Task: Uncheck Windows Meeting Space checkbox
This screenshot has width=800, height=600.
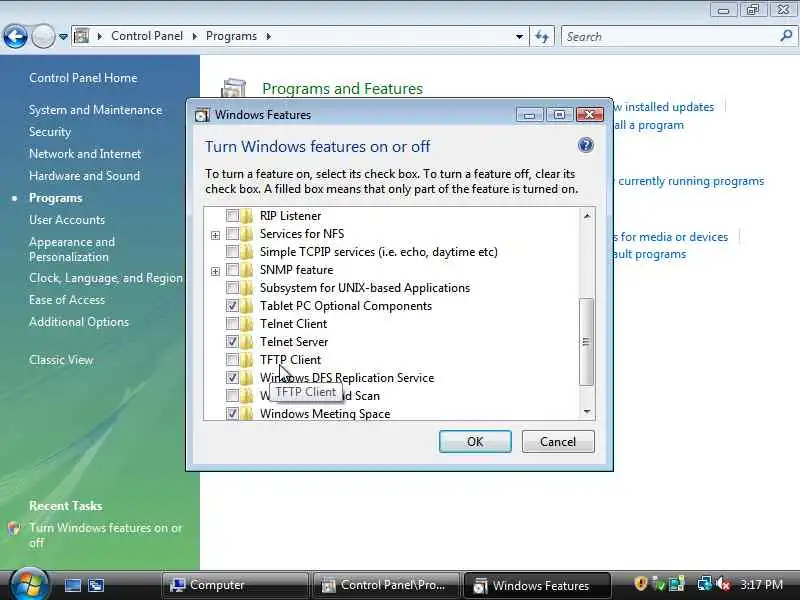Action: [232, 414]
